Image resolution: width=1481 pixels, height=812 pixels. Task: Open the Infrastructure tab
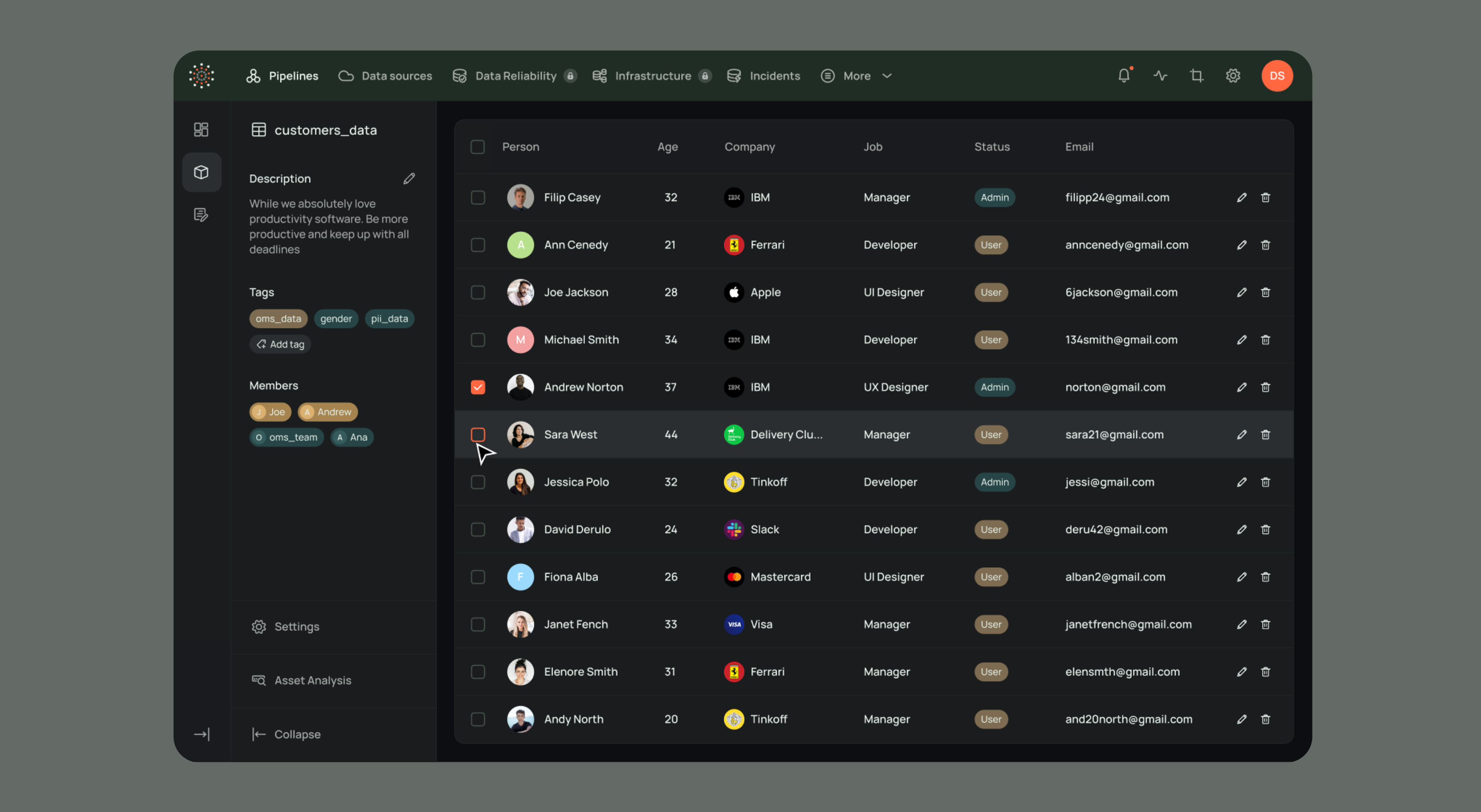[652, 75]
